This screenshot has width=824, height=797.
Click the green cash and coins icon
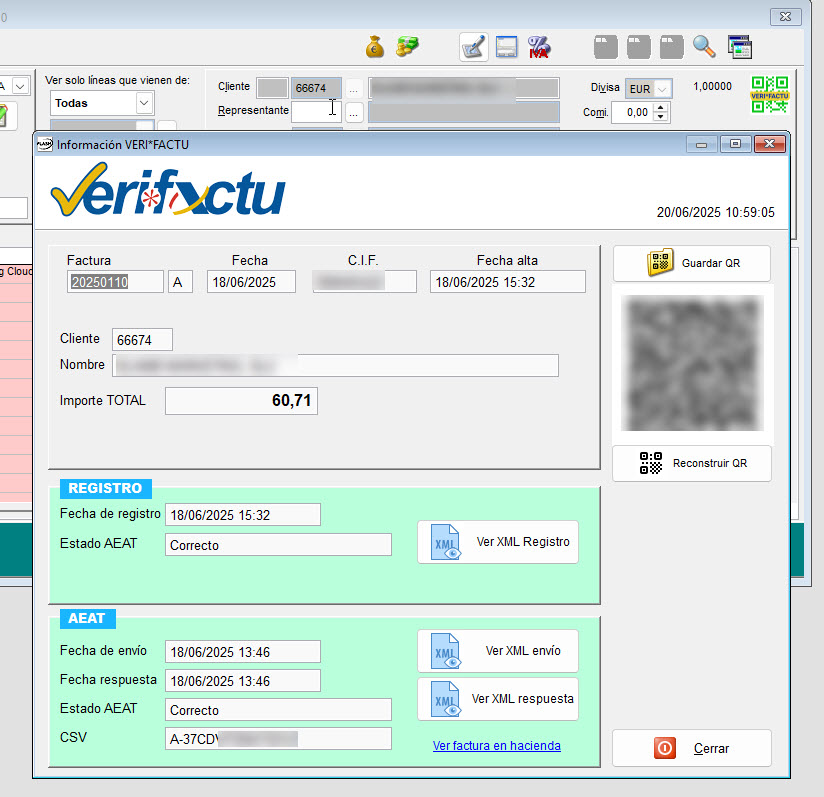coord(407,46)
